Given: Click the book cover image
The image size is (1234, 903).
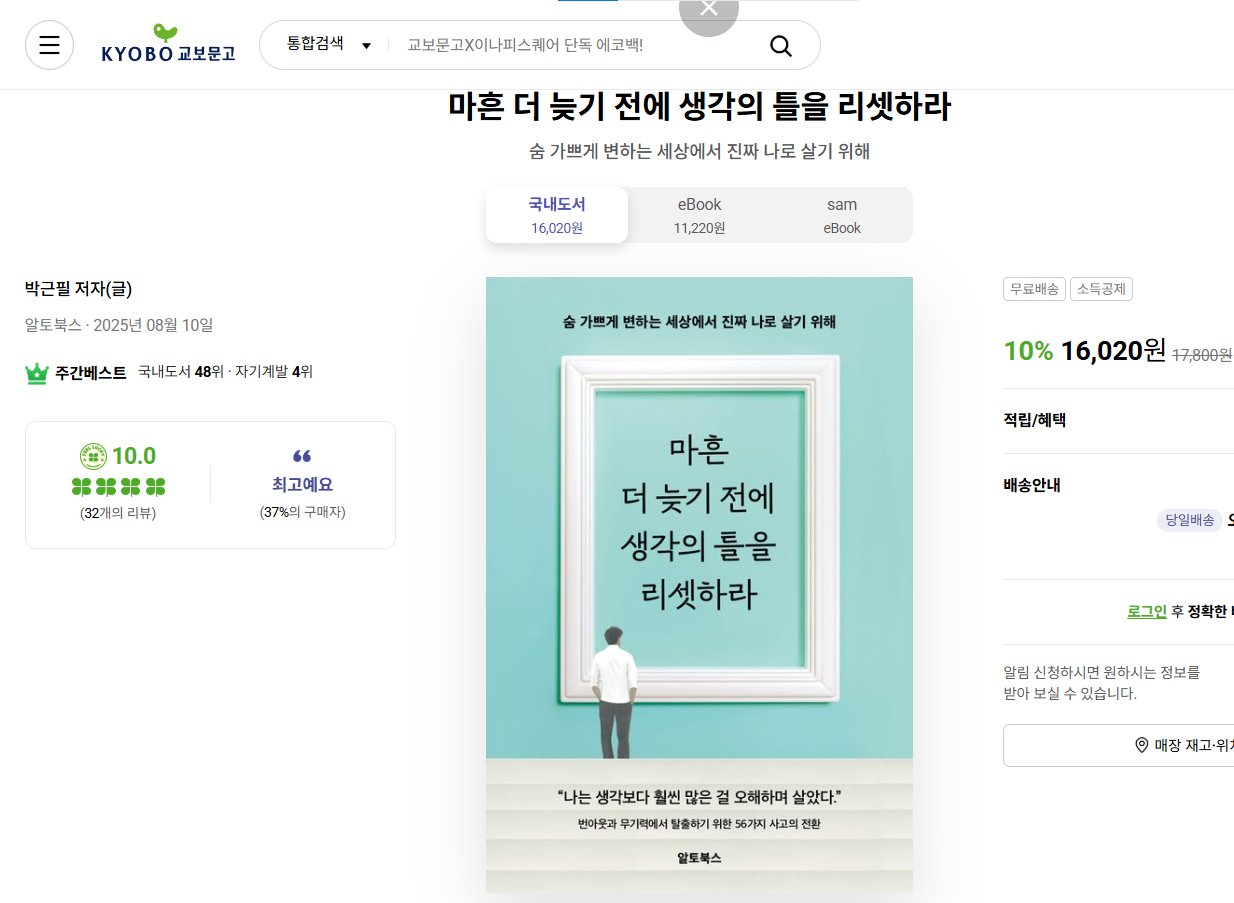Looking at the screenshot, I should (x=699, y=585).
